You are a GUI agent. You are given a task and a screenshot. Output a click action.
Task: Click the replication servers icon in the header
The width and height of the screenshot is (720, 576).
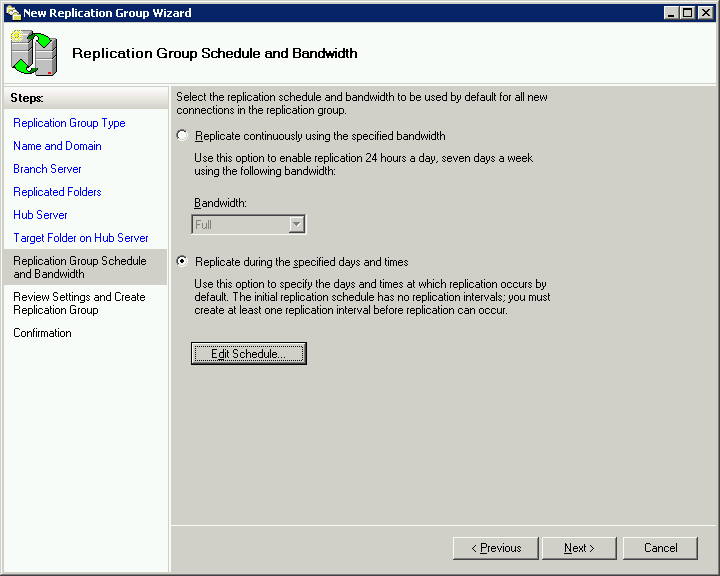pyautogui.click(x=34, y=54)
